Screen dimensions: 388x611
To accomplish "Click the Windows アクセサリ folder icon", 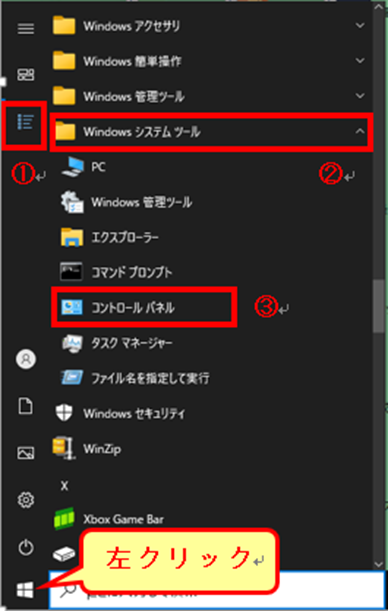I will coord(64,26).
